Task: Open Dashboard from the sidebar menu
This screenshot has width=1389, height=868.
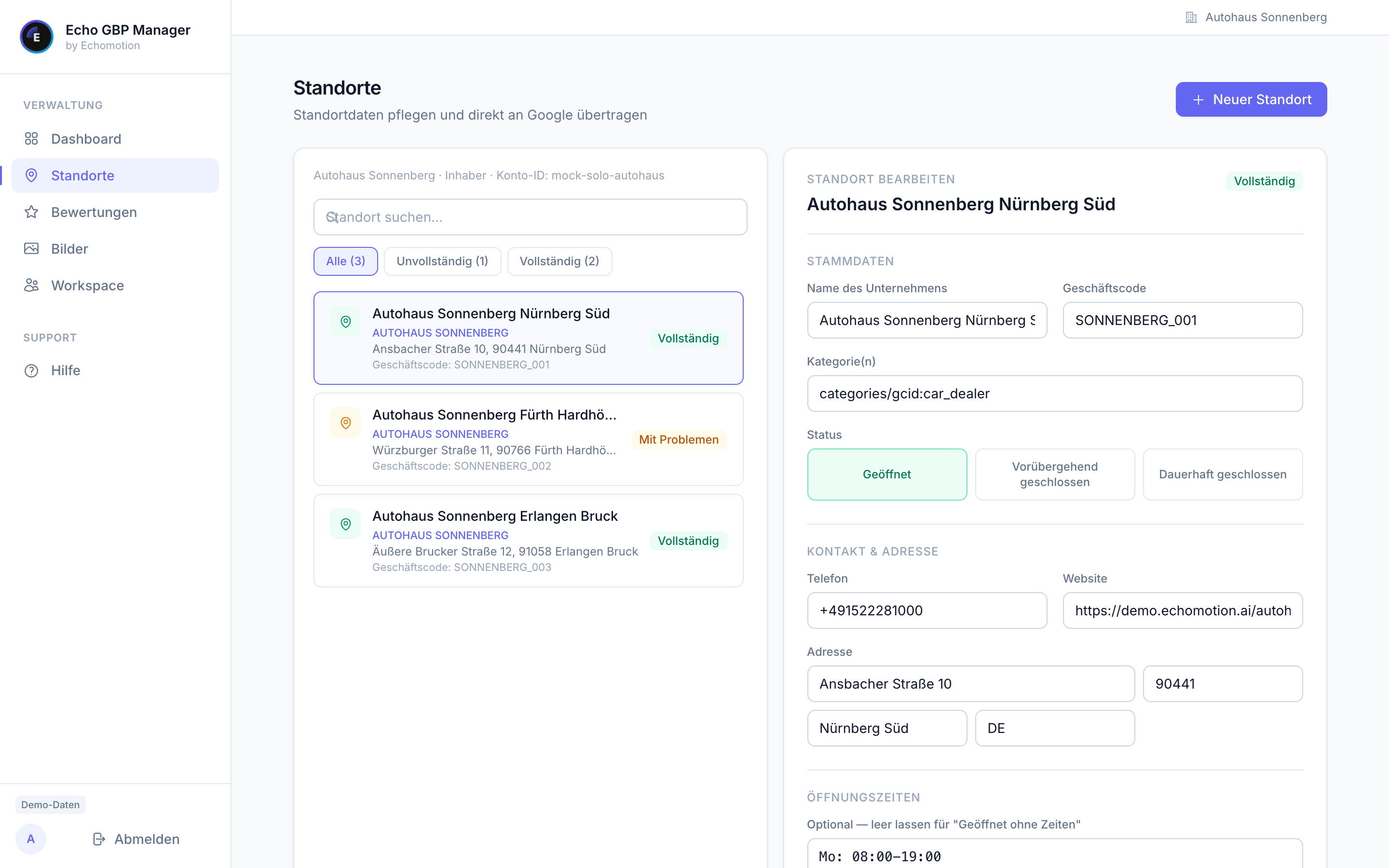Action: click(115, 138)
